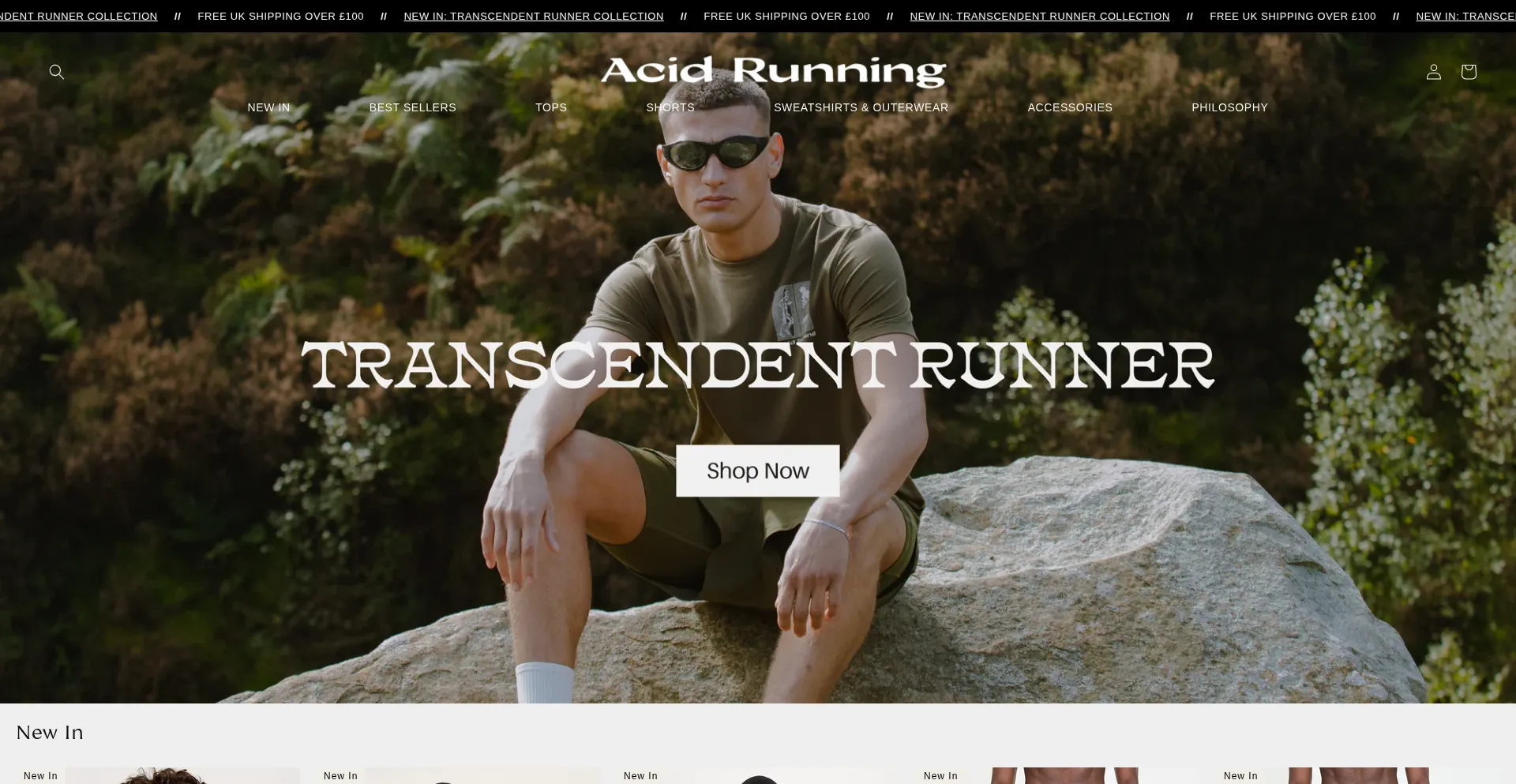Viewport: 1516px width, 784px height.
Task: Open the account login icon
Action: [1434, 72]
